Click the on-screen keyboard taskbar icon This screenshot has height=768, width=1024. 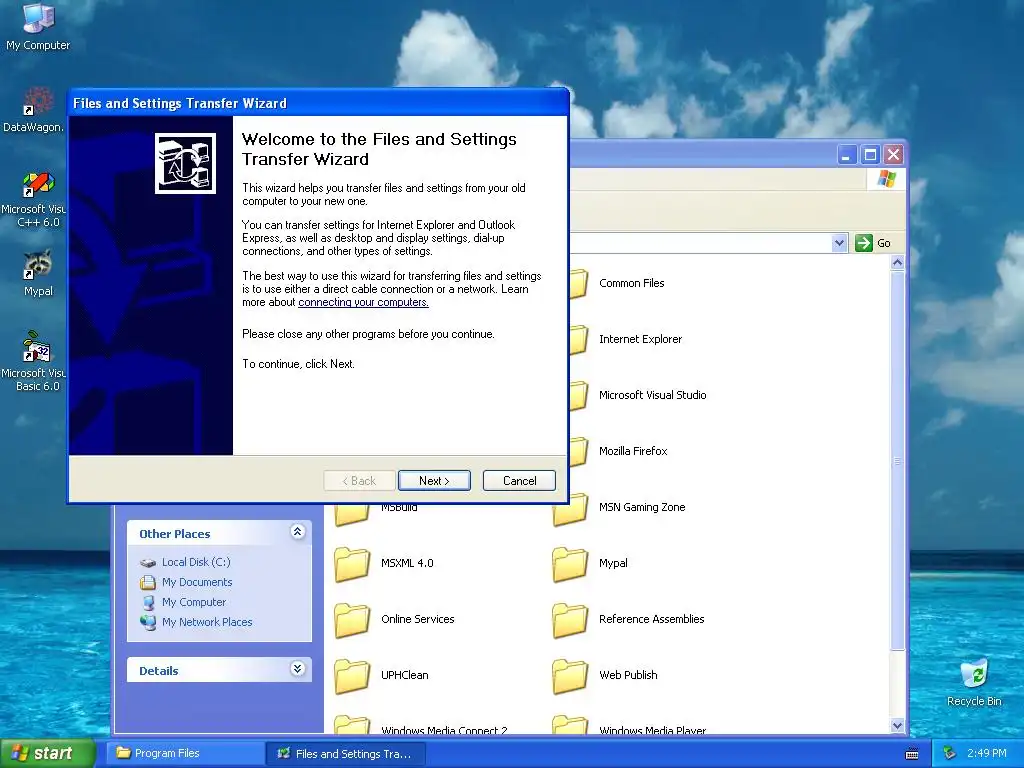click(912, 754)
